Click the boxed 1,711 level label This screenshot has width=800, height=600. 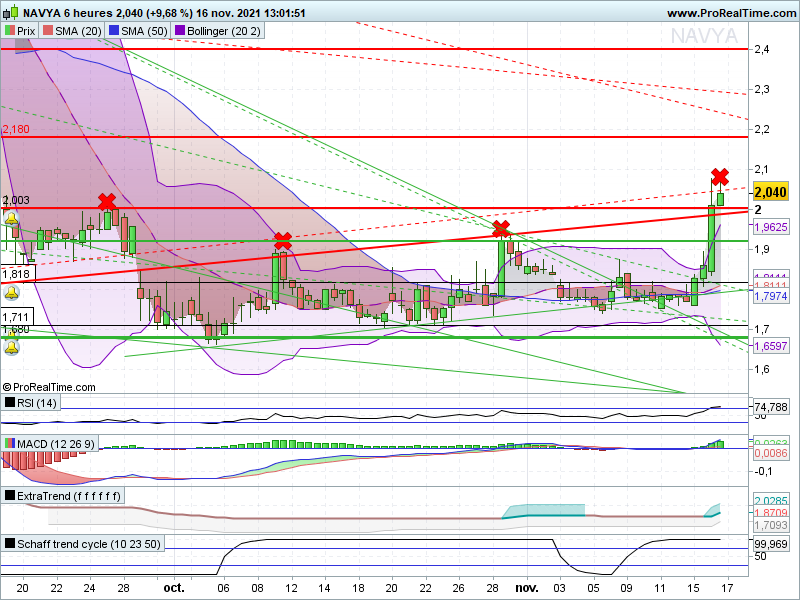click(x=16, y=317)
